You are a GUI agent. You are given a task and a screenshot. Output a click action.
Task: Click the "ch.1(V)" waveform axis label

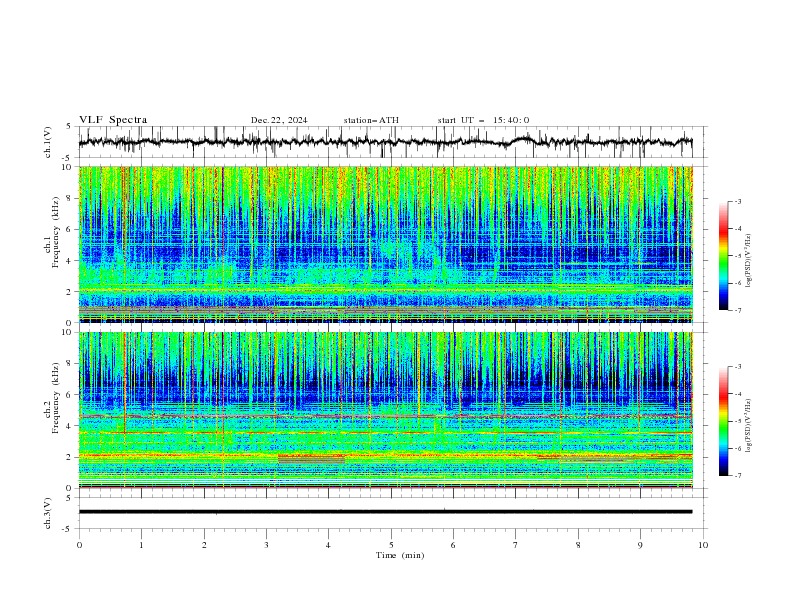[48, 142]
